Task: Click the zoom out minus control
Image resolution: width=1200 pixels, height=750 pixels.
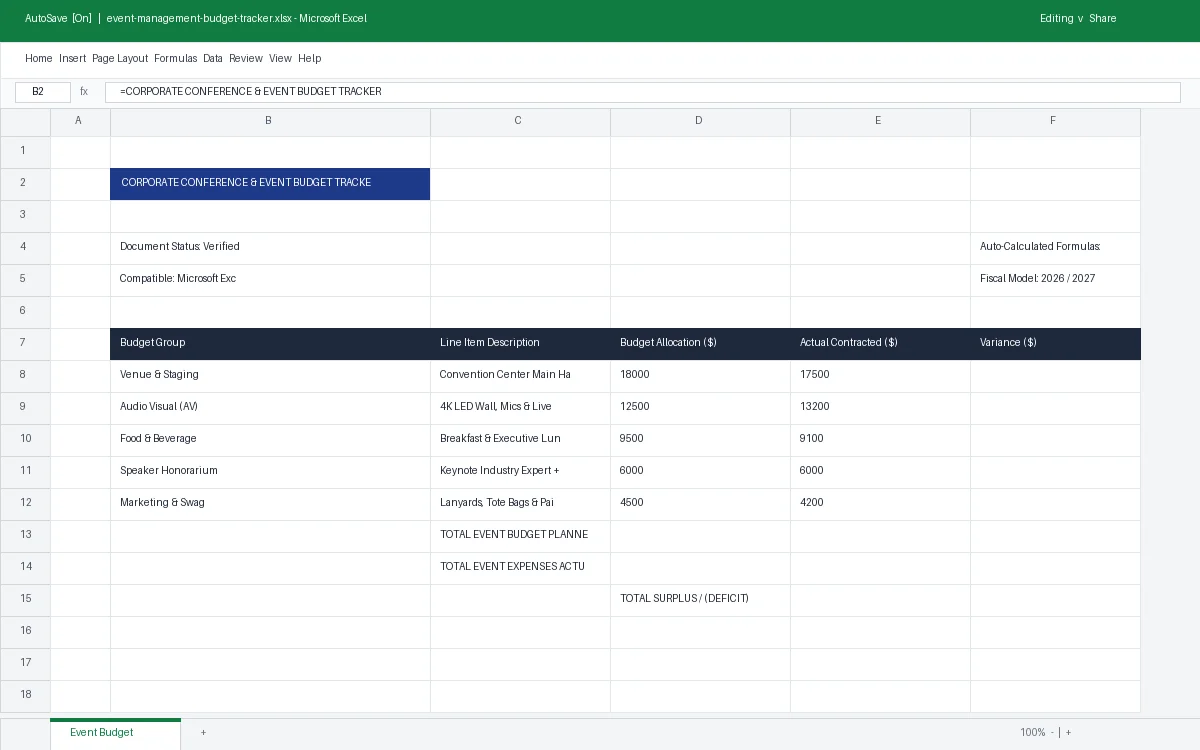Action: pyautogui.click(x=1052, y=733)
